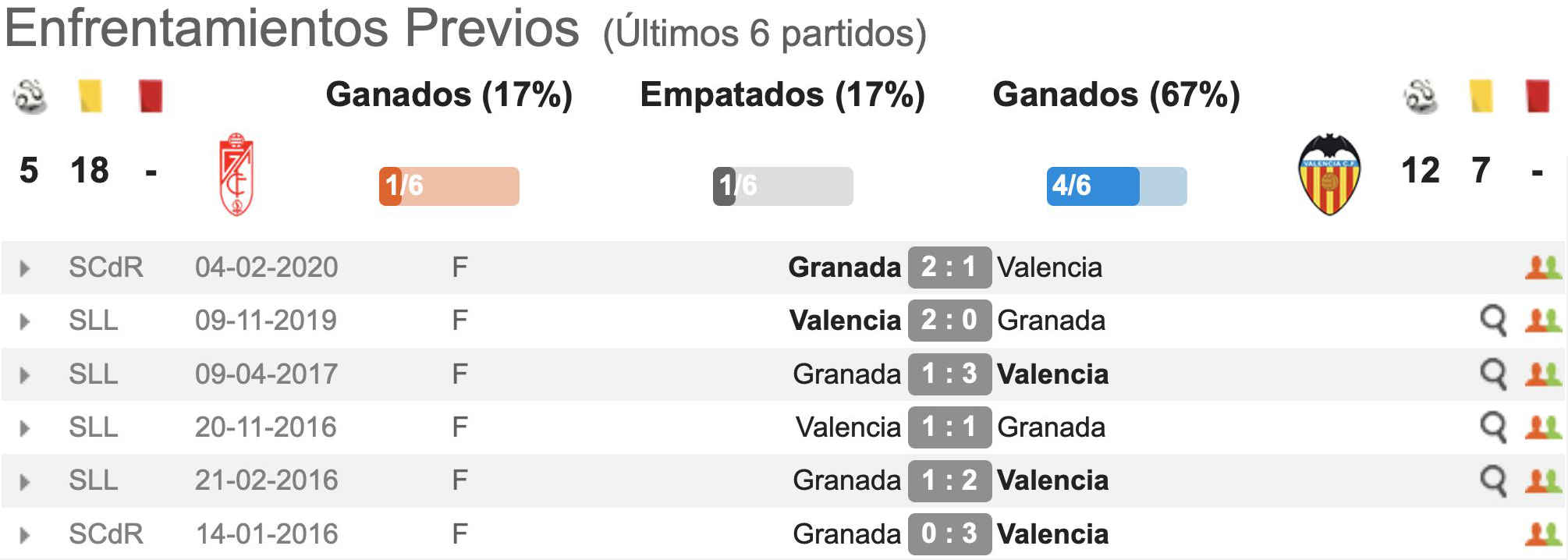Open magnifier for 20-11-2016 match
This screenshot has height=560, width=1568.
[1493, 427]
